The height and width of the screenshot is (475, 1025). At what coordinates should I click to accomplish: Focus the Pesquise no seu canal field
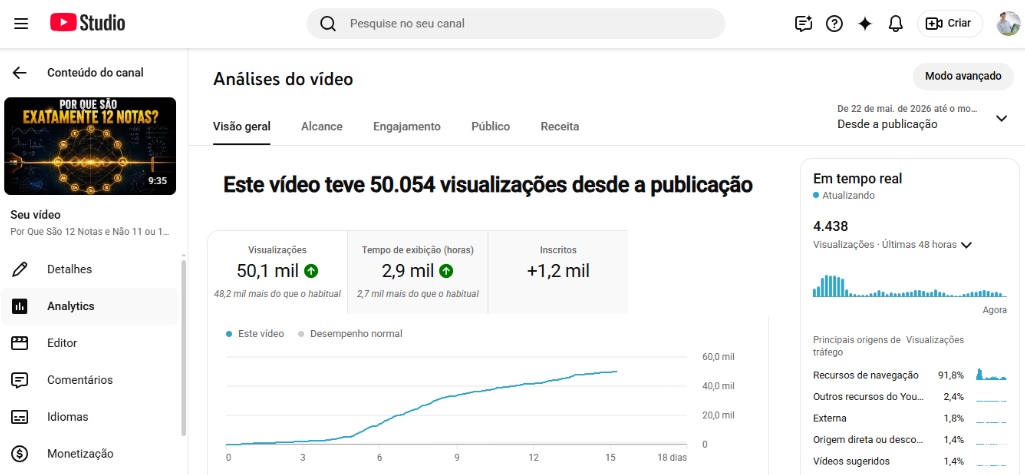point(516,24)
